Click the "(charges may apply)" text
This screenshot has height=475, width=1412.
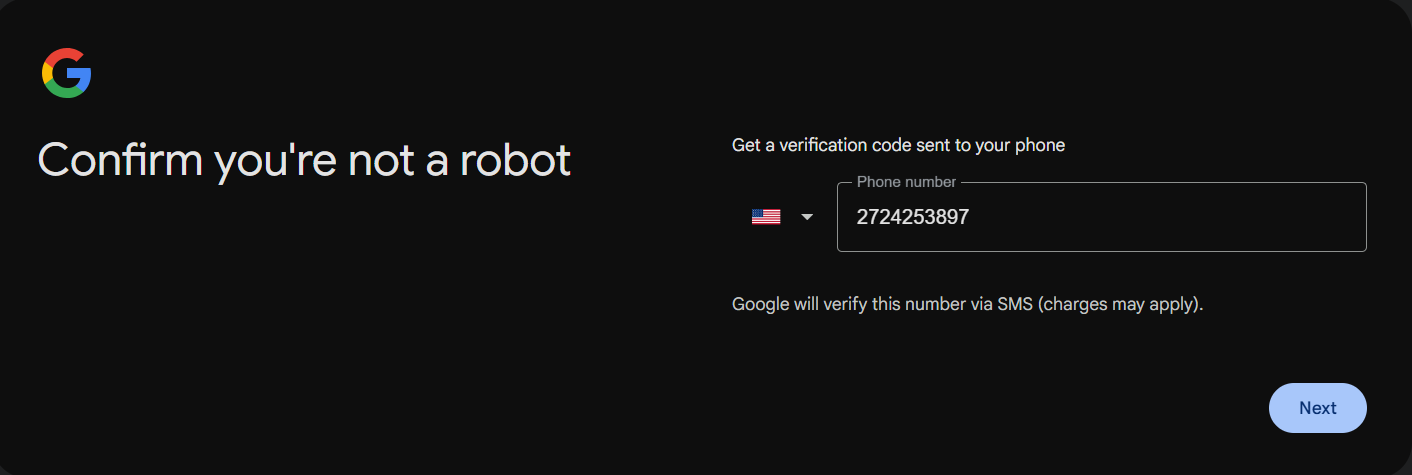tap(1120, 304)
